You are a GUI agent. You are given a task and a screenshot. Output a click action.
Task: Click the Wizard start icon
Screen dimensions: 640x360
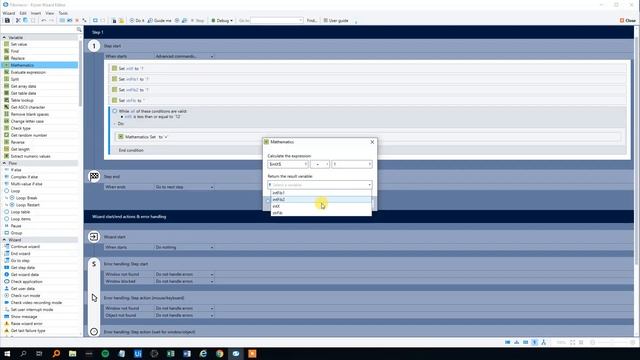pyautogui.click(x=94, y=237)
